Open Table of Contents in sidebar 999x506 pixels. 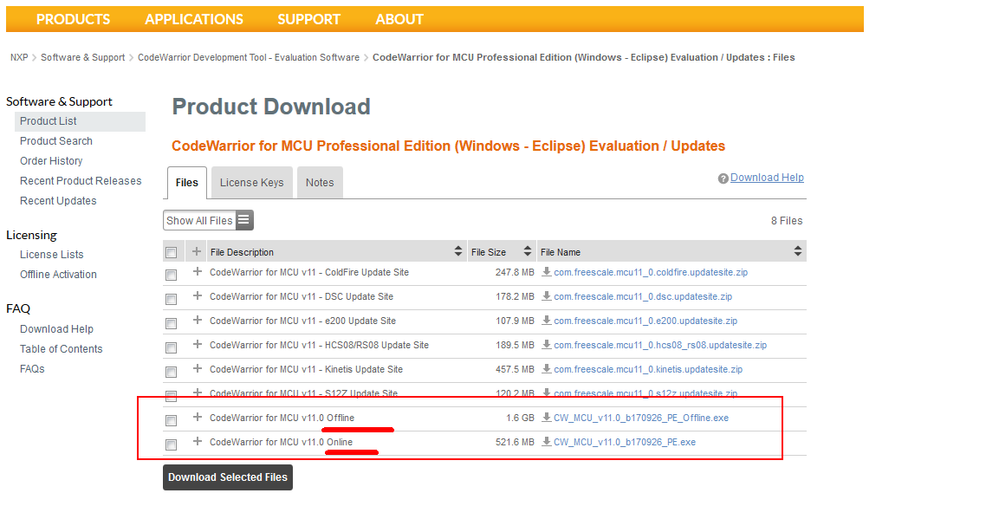[x=61, y=349]
